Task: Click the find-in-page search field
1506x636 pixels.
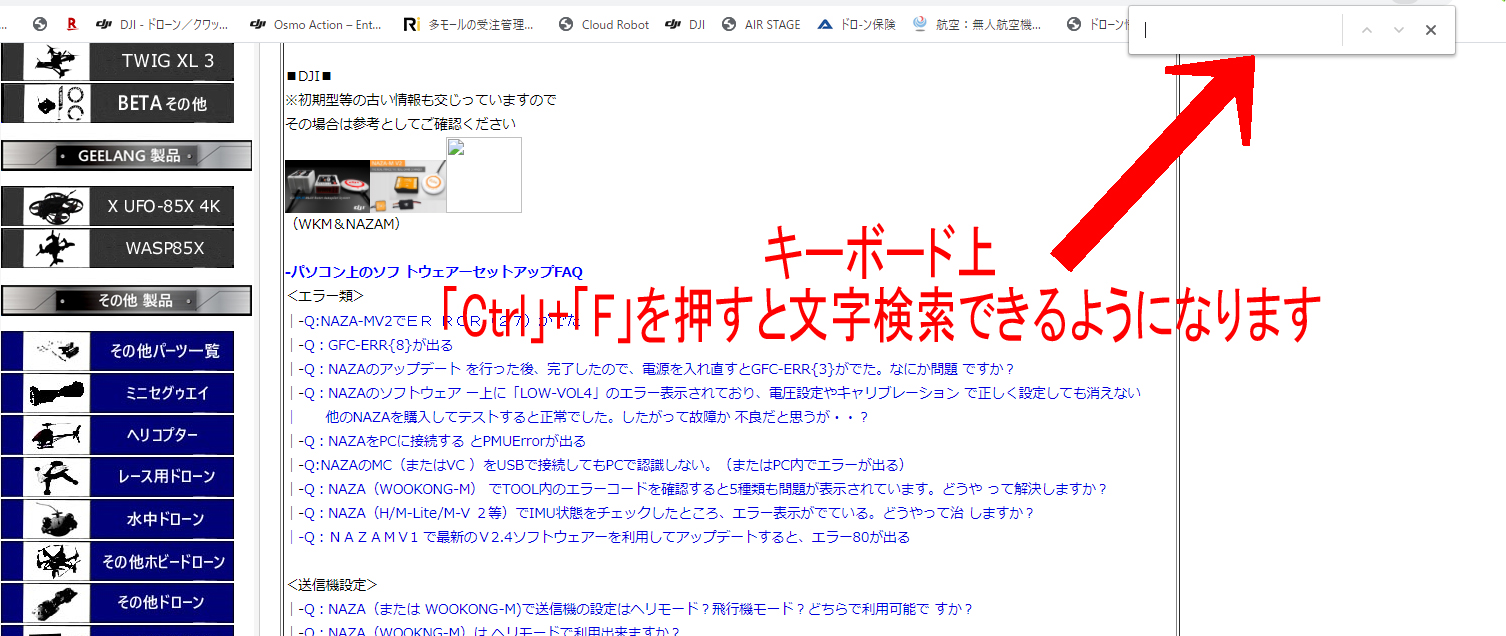Action: (1238, 30)
